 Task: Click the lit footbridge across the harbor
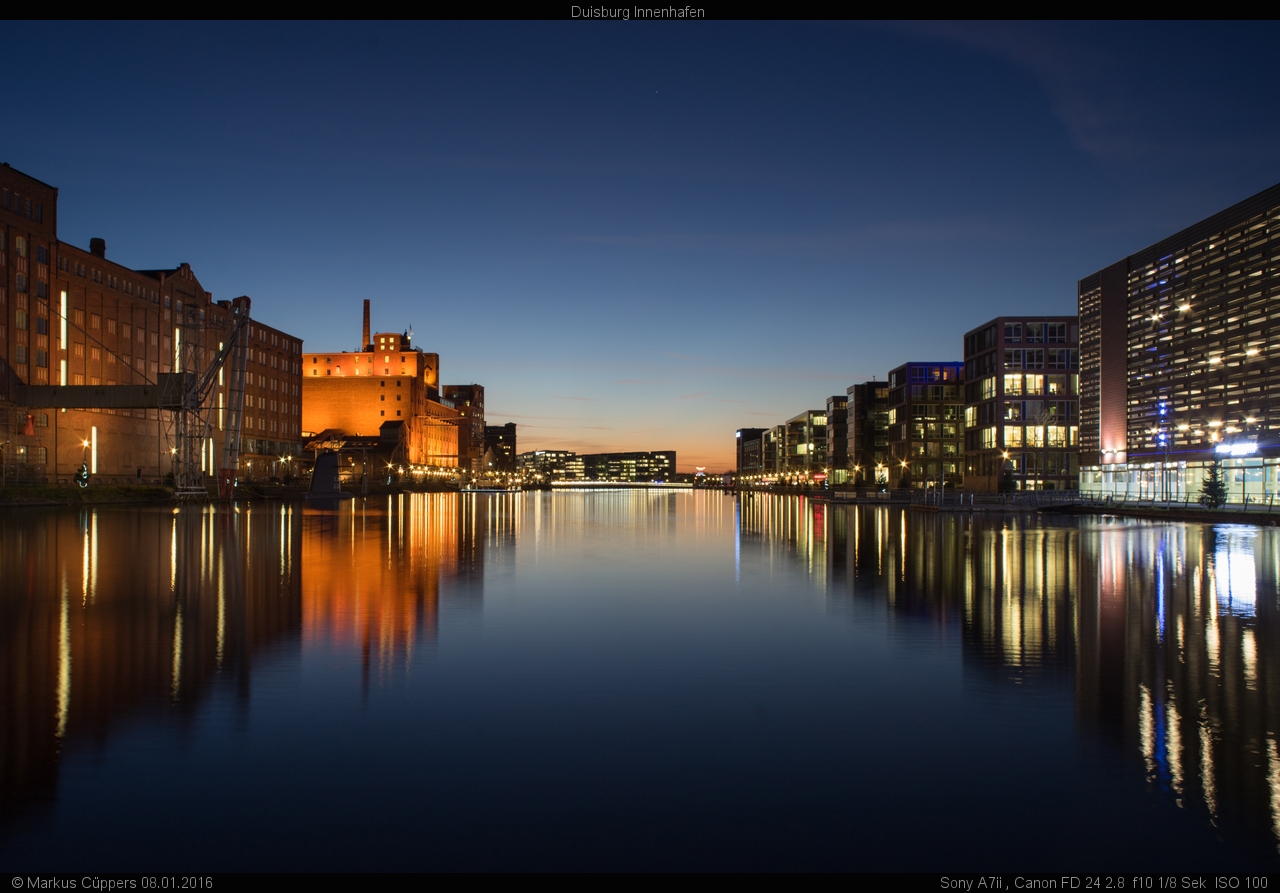point(620,485)
